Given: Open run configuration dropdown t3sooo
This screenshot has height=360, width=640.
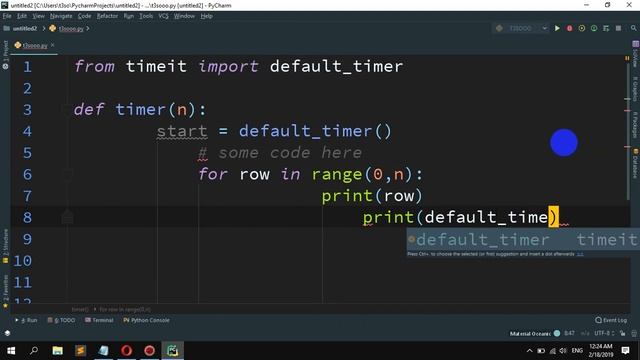Looking at the screenshot, I should (x=522, y=28).
